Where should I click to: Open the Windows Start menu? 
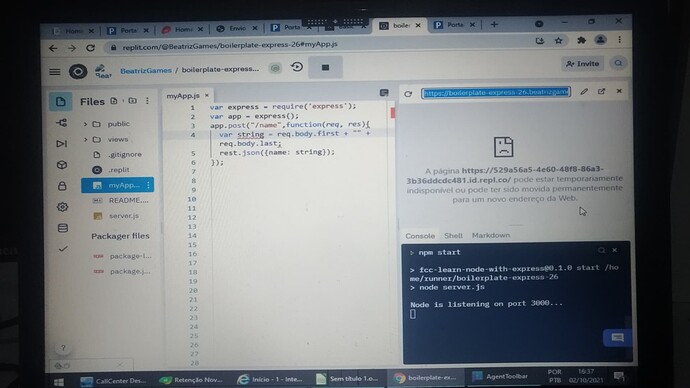[59, 382]
